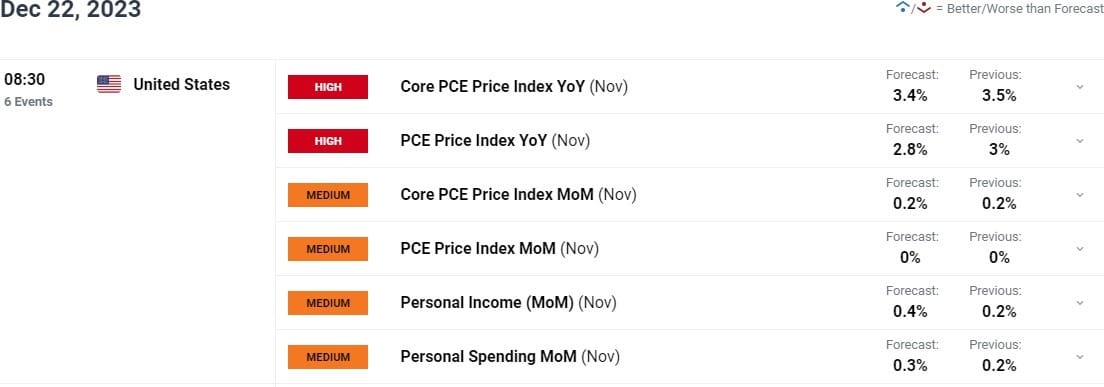Viewport: 1104px width, 387px height.
Task: Click the HIGH badge for Core PCE YoY
Action: click(327, 87)
